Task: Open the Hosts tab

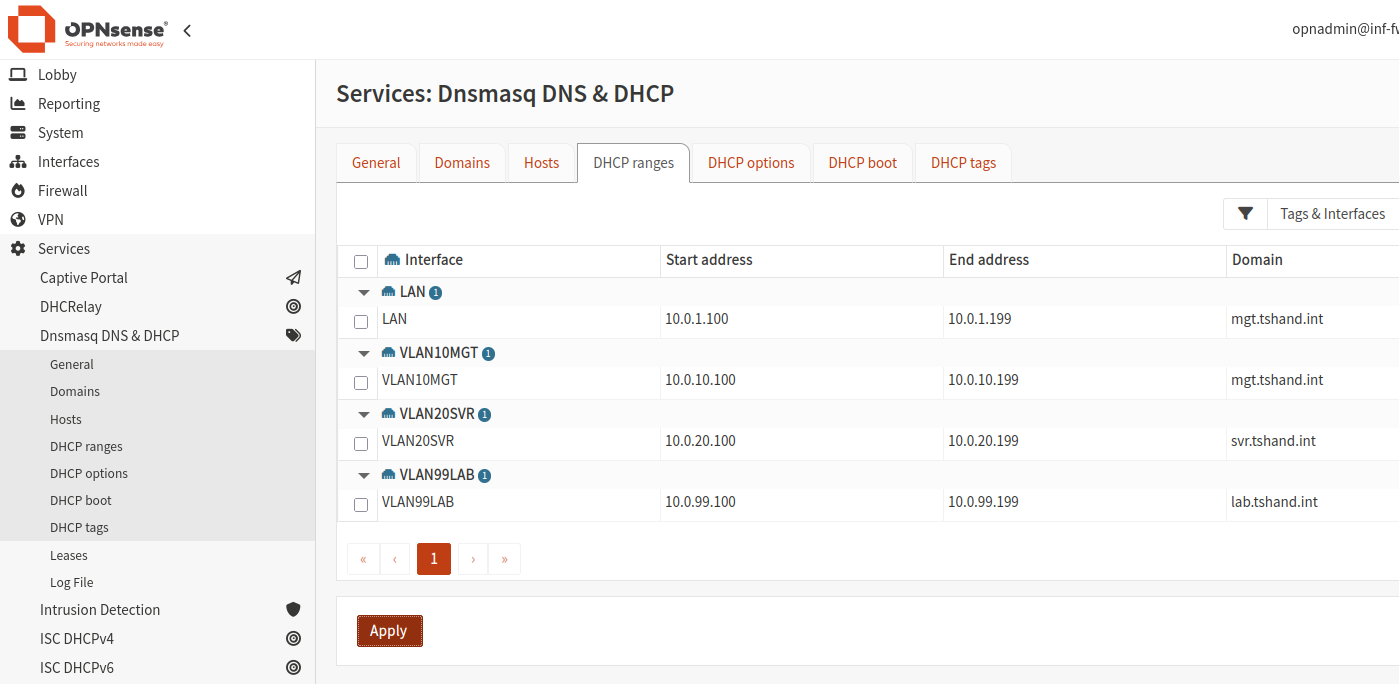Action: 541,162
